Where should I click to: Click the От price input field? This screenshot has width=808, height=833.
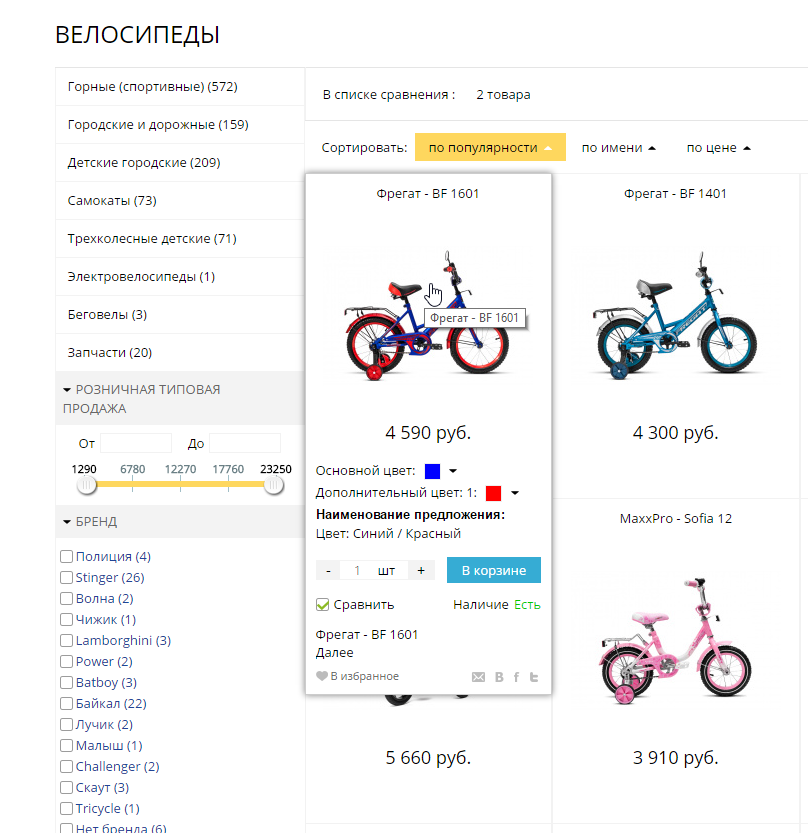[136, 443]
